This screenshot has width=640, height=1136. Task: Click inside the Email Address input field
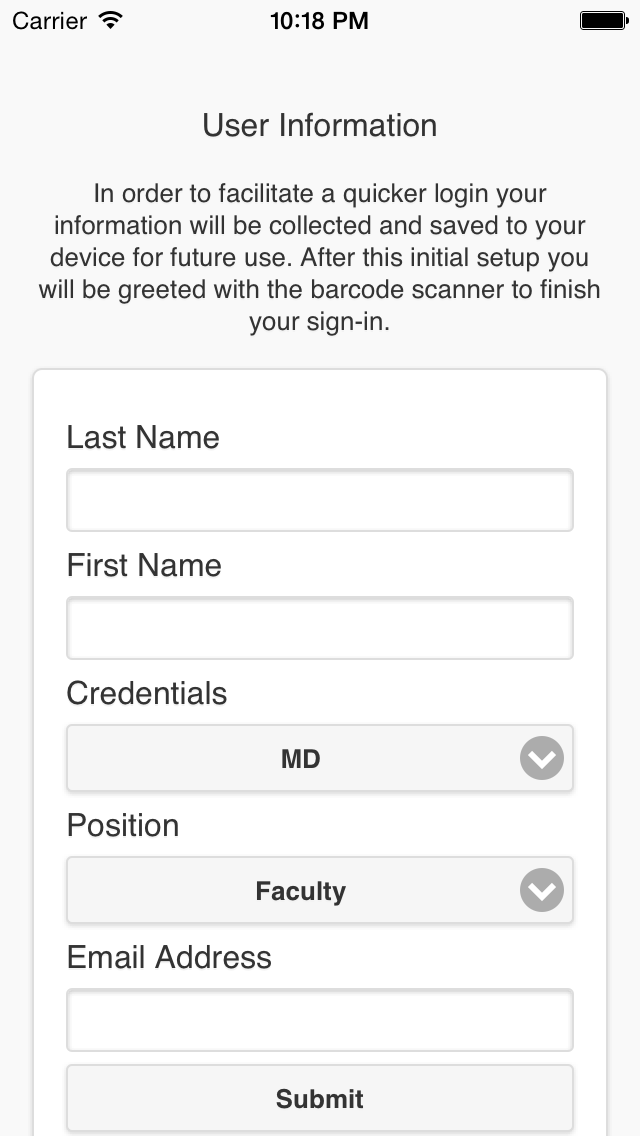[320, 1020]
